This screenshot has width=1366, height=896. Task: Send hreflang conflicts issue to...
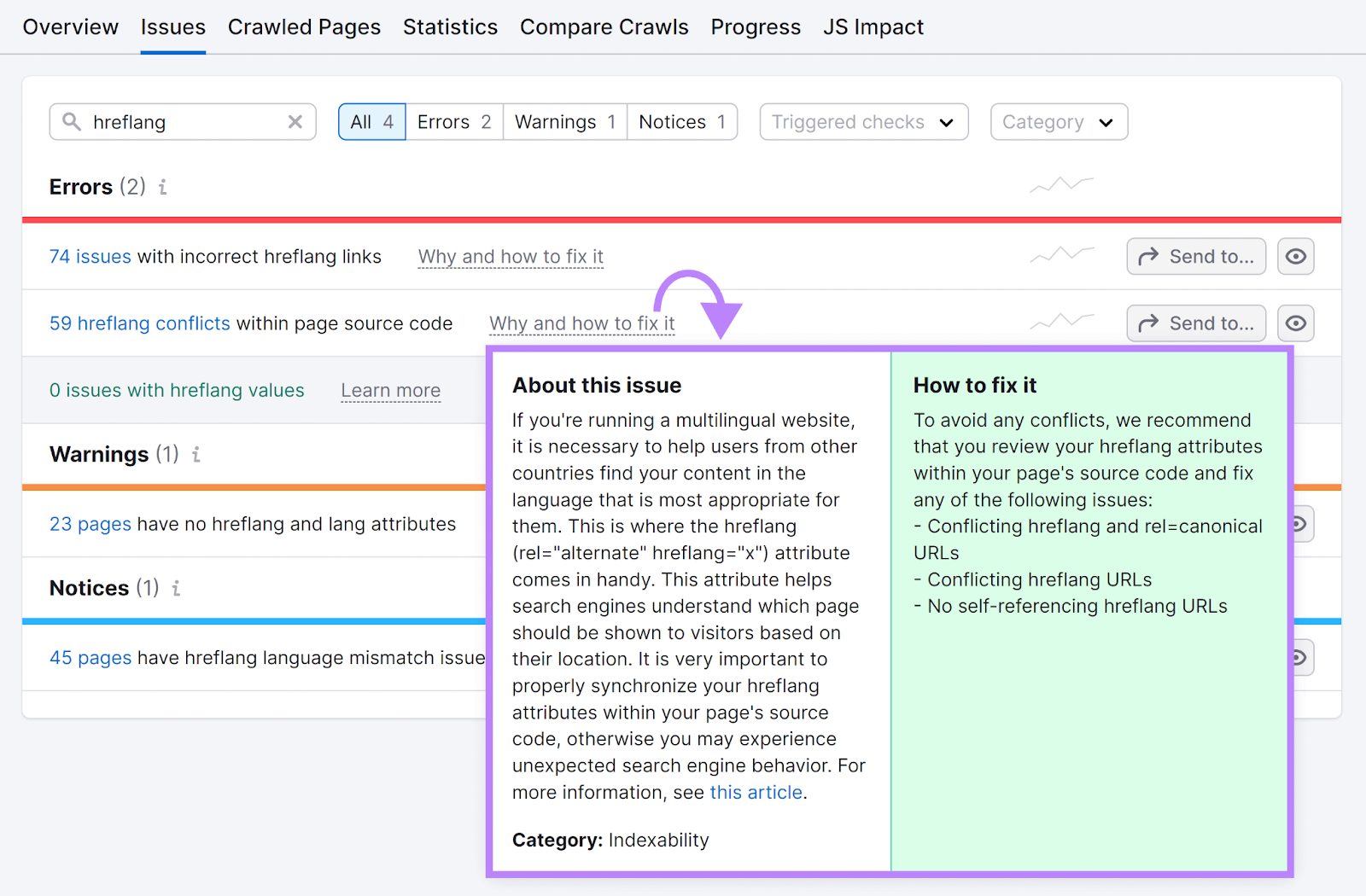point(1196,323)
